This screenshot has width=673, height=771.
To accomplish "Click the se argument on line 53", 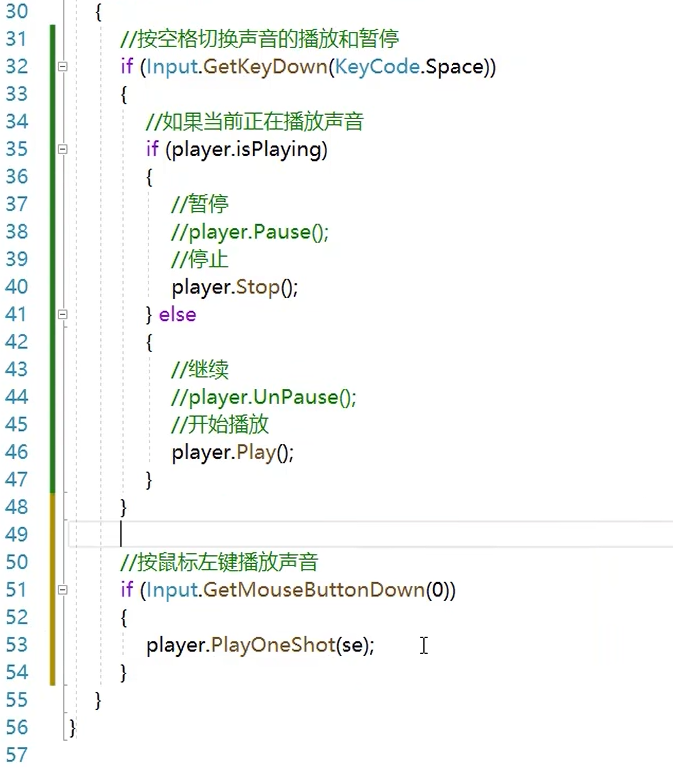I will click(x=352, y=646).
